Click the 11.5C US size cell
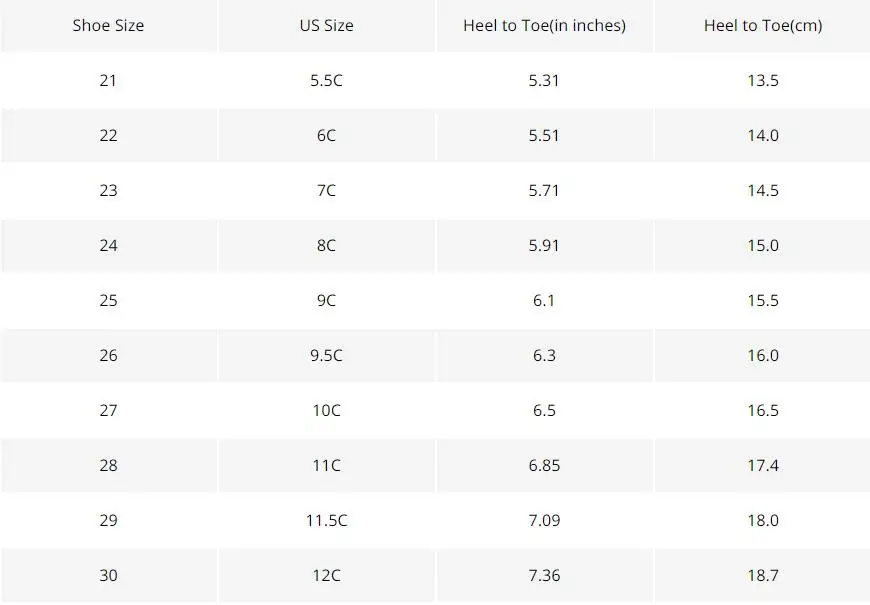Image resolution: width=870 pixels, height=605 pixels. 326,520
